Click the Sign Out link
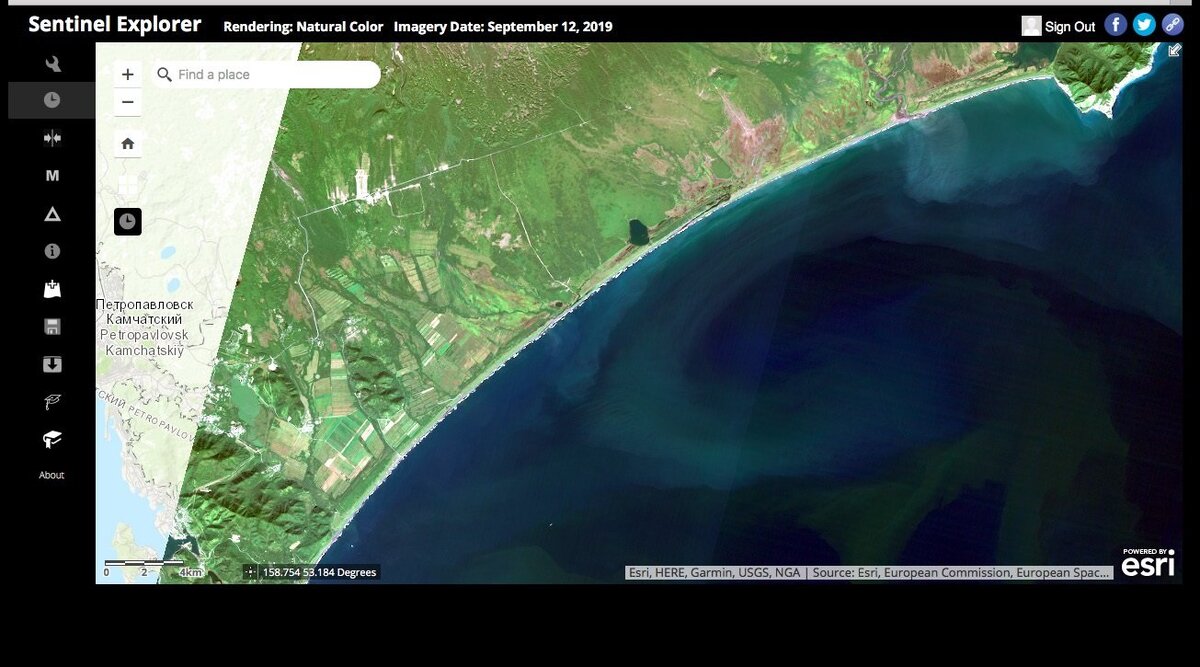1200x667 pixels. tap(1070, 27)
